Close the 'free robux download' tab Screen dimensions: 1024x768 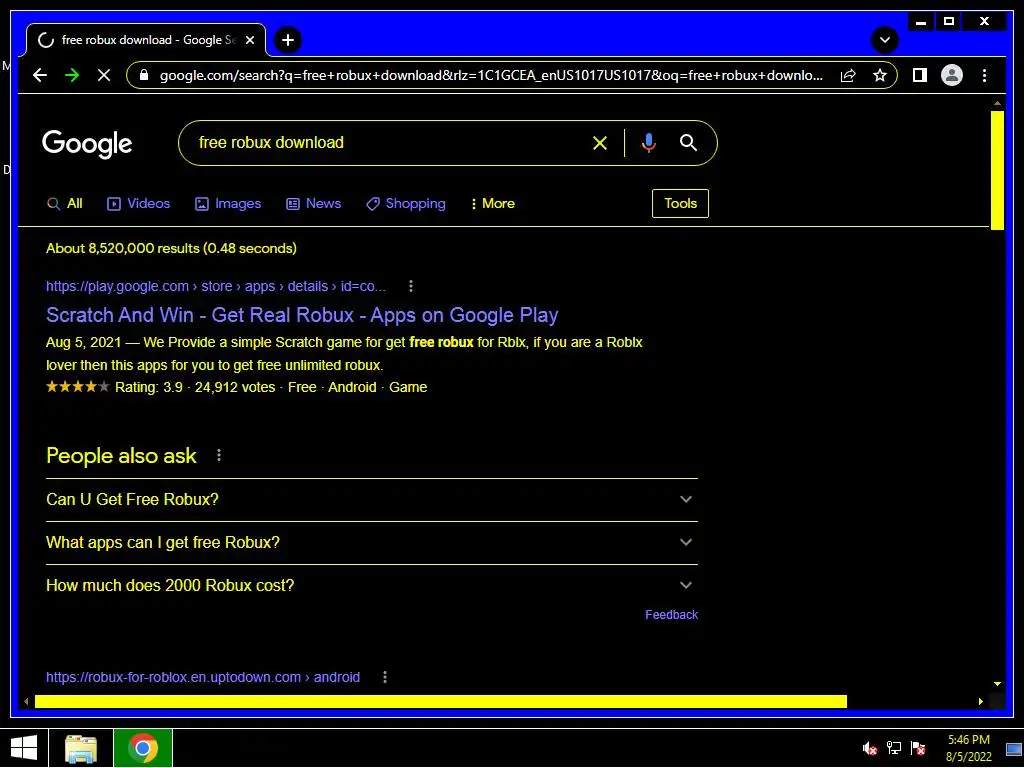(x=249, y=40)
